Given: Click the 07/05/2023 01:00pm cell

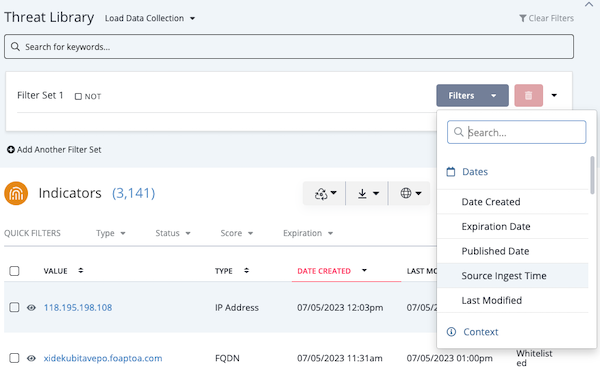Looking at the screenshot, I should 450,358.
